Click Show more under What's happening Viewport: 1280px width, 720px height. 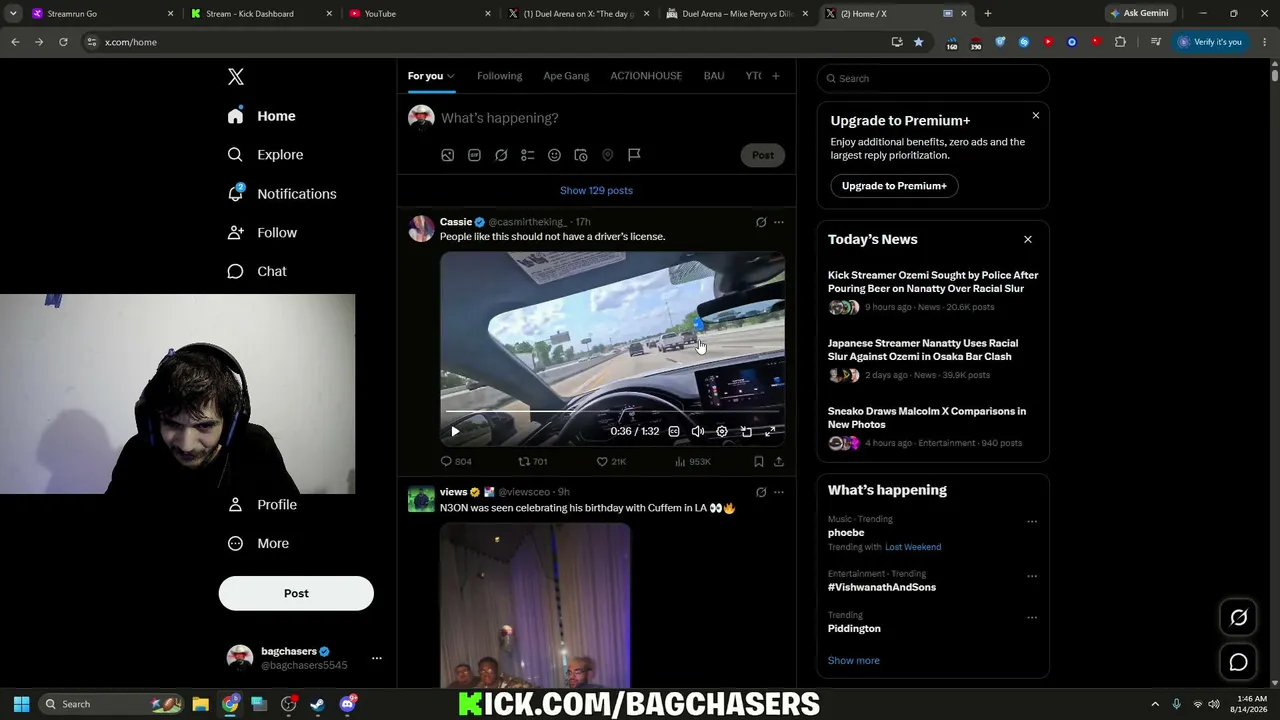click(x=854, y=660)
